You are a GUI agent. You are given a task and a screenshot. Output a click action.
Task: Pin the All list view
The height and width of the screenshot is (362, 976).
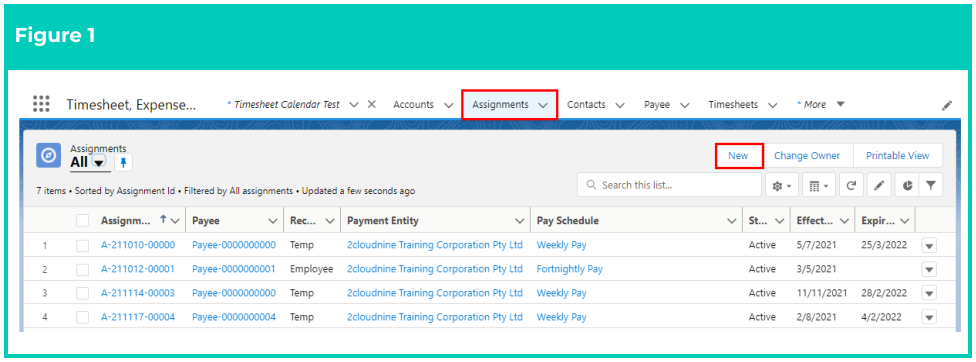123,162
